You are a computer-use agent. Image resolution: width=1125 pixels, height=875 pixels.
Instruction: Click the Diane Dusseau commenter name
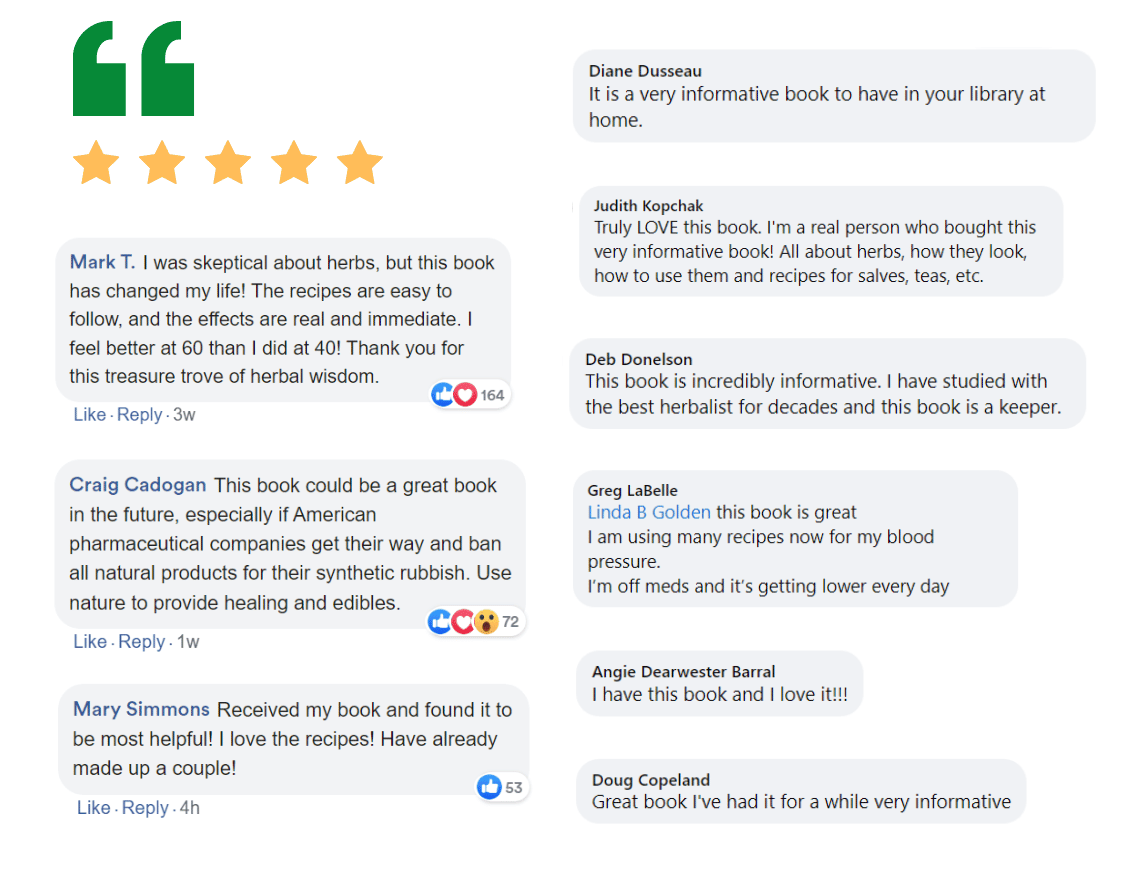point(645,71)
